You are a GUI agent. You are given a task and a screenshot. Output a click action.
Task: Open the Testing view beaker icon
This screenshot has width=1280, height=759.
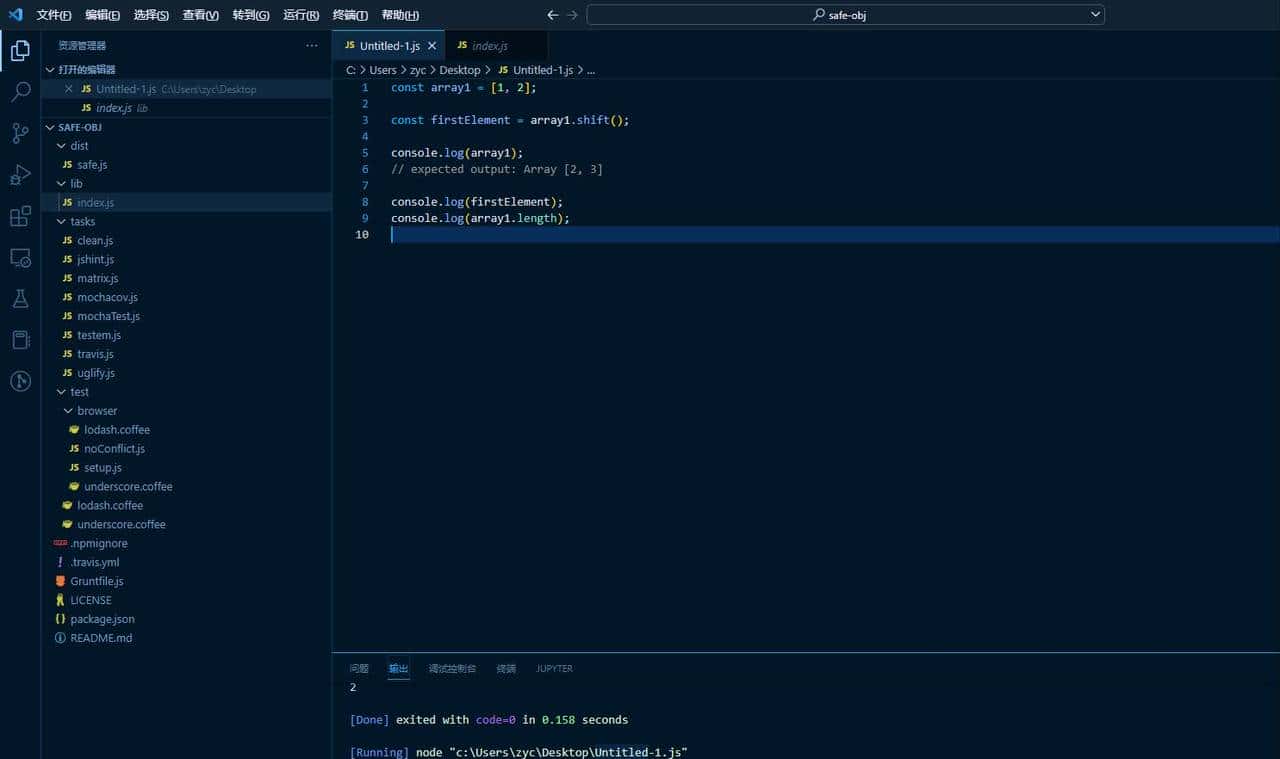click(x=18, y=298)
